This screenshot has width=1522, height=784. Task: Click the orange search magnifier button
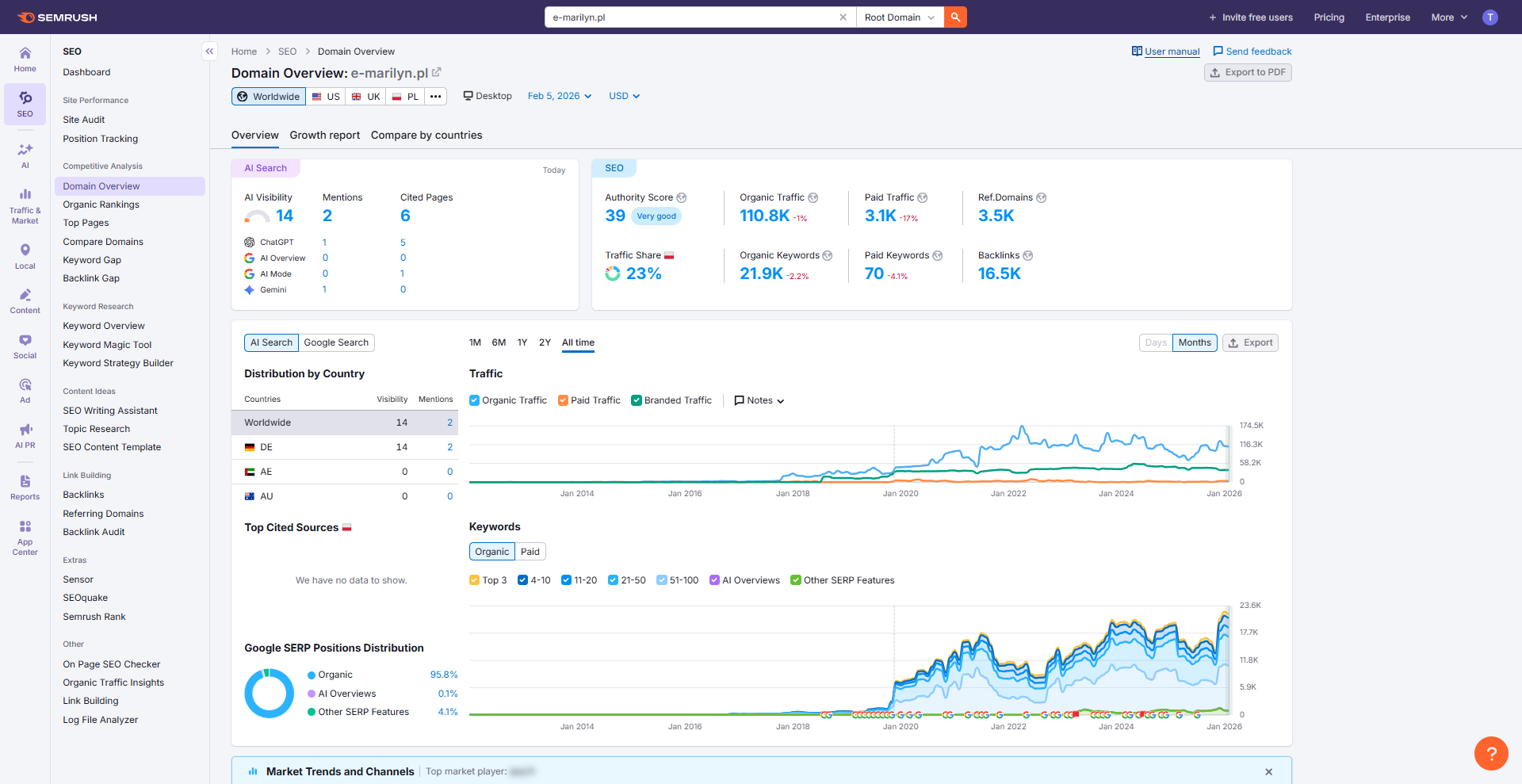click(955, 17)
